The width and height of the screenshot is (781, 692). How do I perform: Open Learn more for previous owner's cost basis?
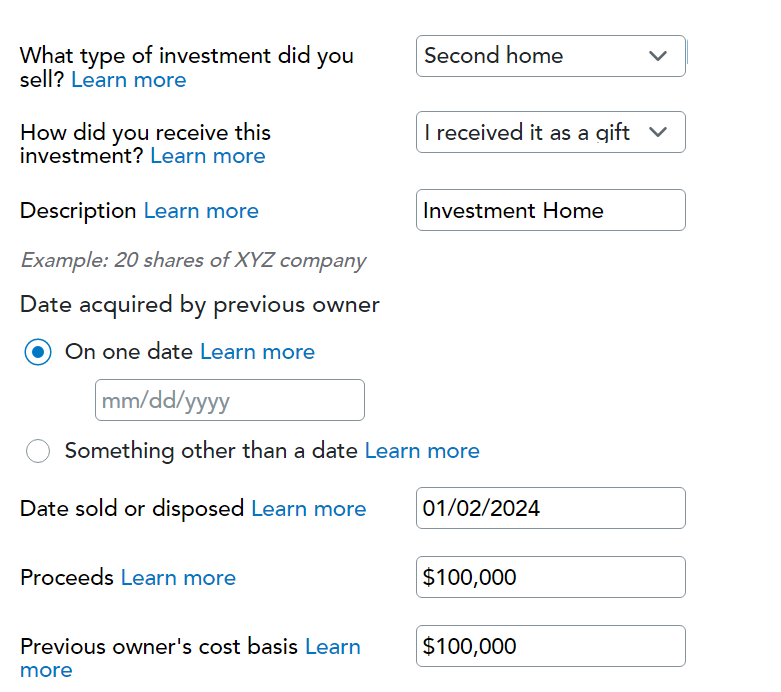point(190,658)
